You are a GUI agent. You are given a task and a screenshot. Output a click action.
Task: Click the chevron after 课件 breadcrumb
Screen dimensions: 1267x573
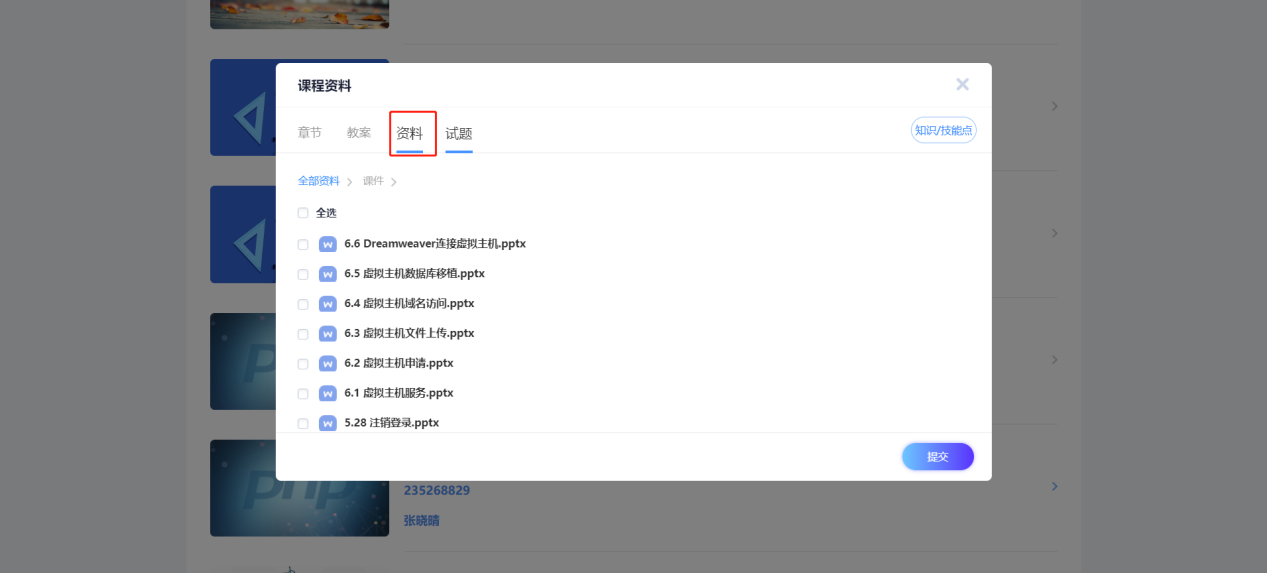click(x=394, y=182)
